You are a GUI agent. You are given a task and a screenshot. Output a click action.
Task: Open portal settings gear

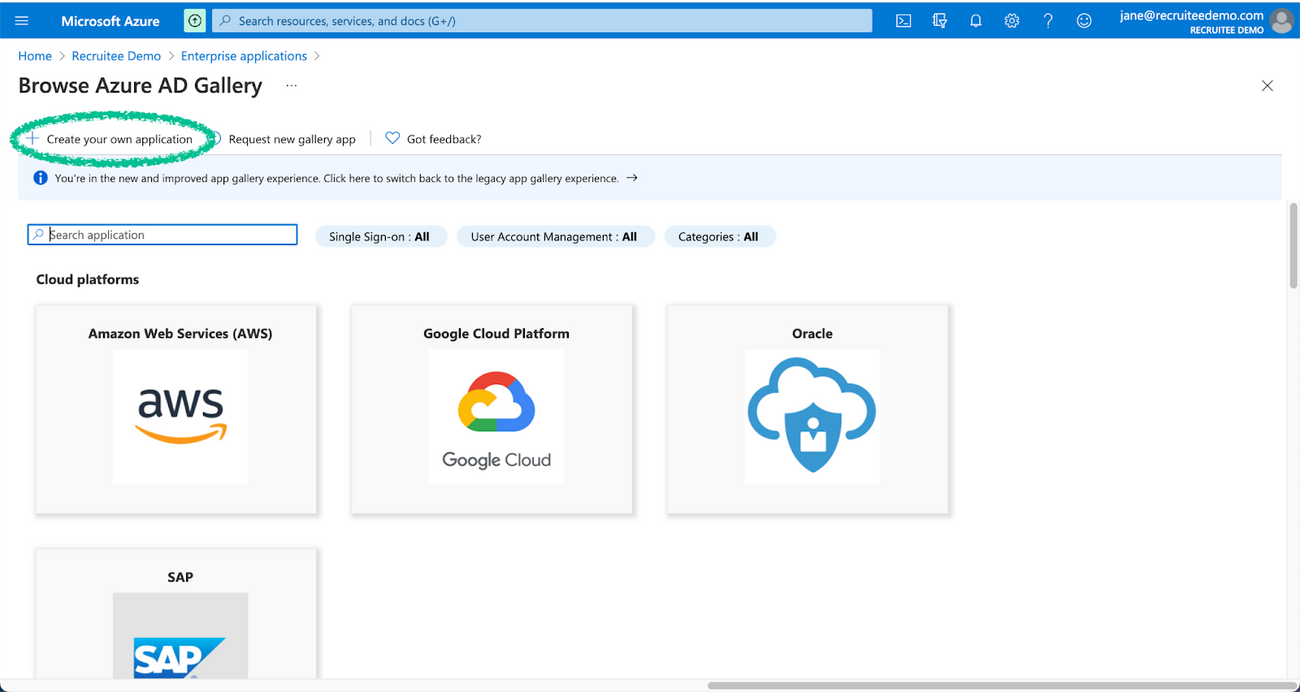click(1012, 20)
